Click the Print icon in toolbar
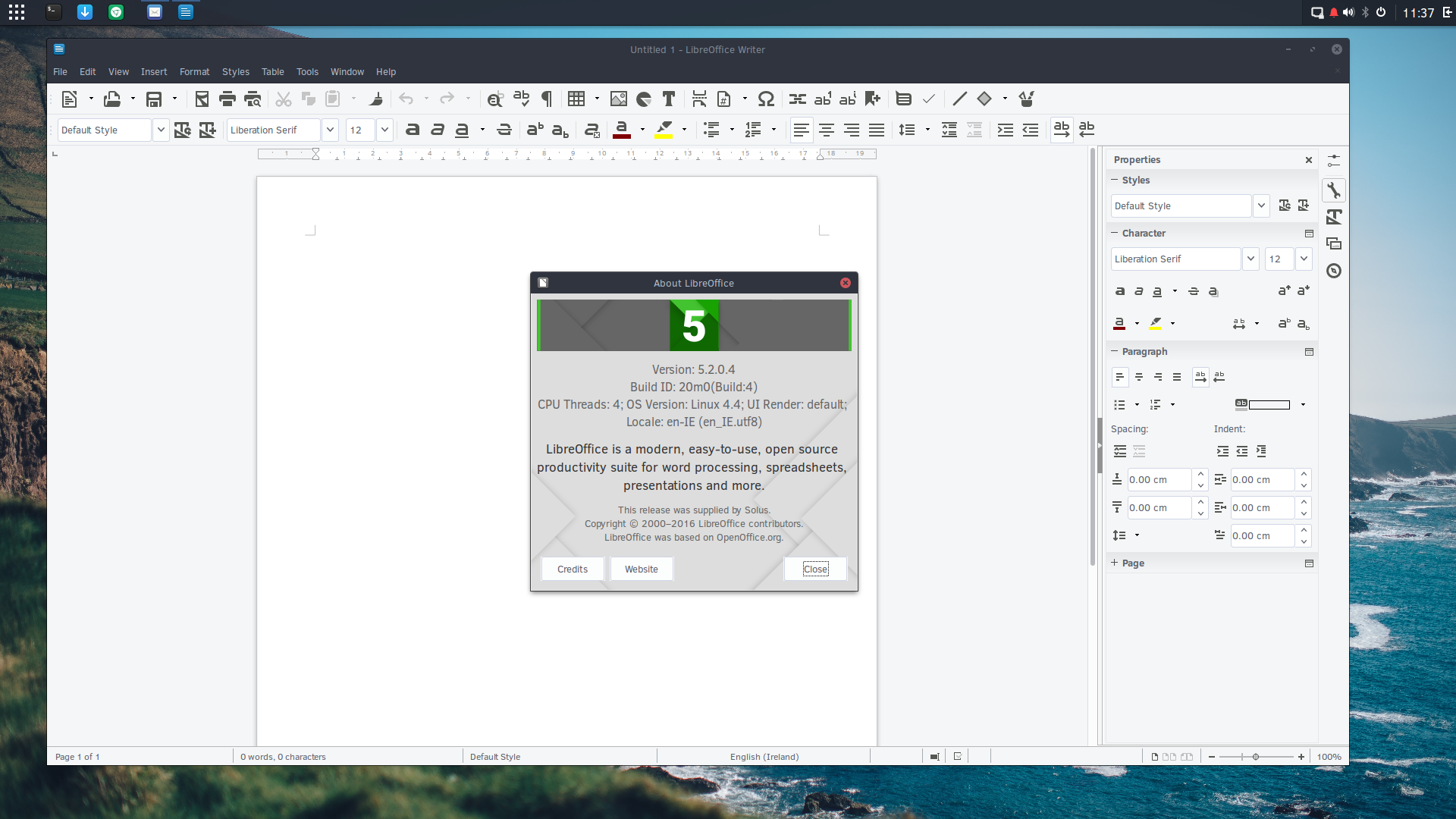Viewport: 1456px width, 819px height. pyautogui.click(x=227, y=99)
